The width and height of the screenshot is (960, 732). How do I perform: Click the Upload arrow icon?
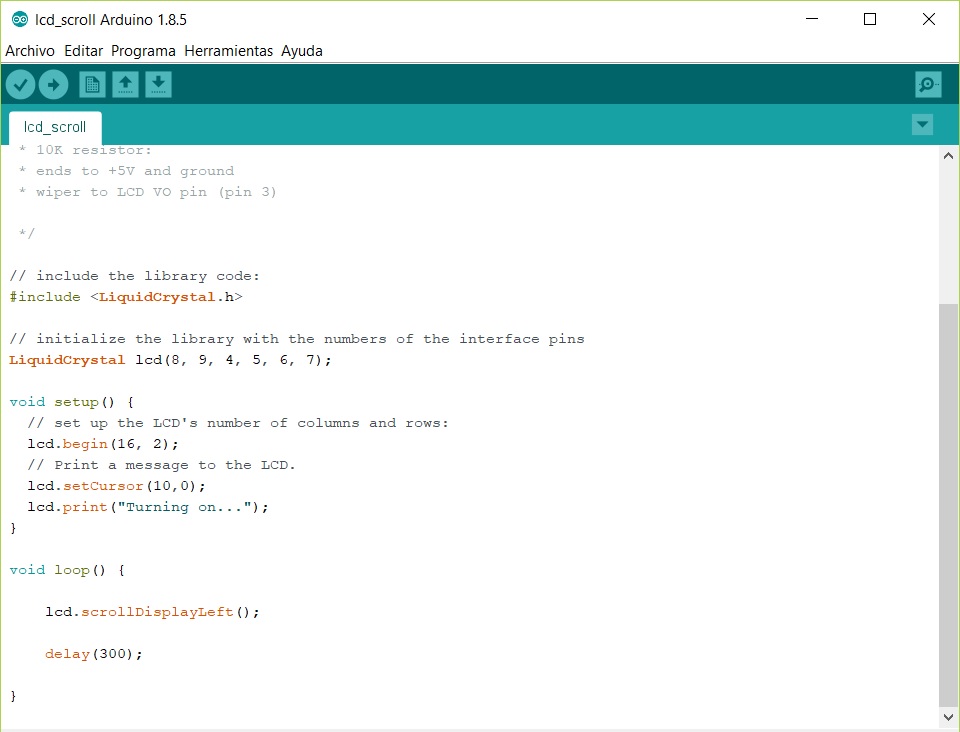point(53,84)
